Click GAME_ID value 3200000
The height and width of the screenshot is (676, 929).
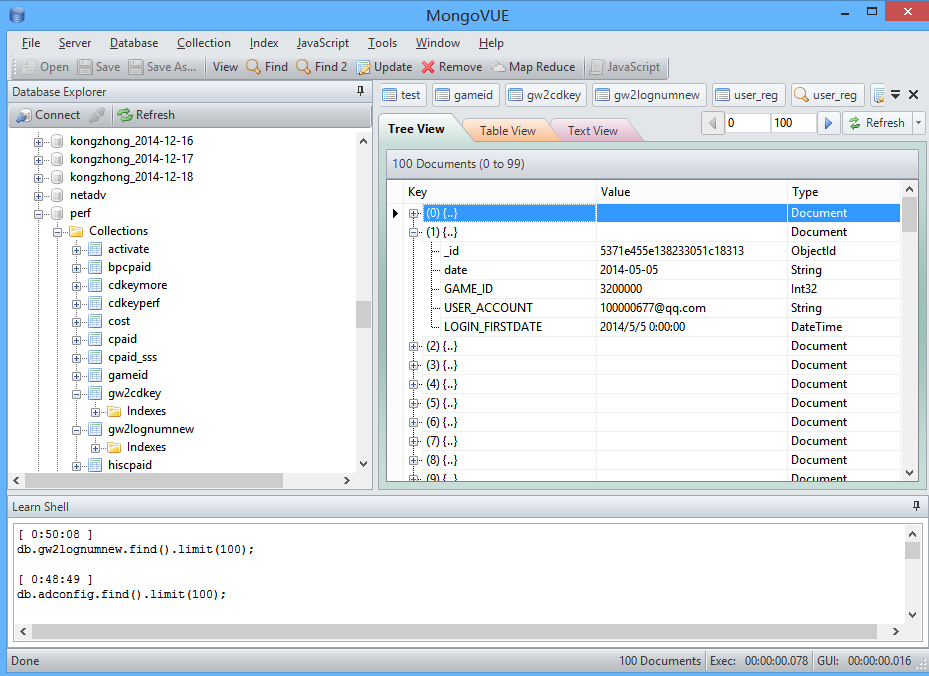[620, 289]
